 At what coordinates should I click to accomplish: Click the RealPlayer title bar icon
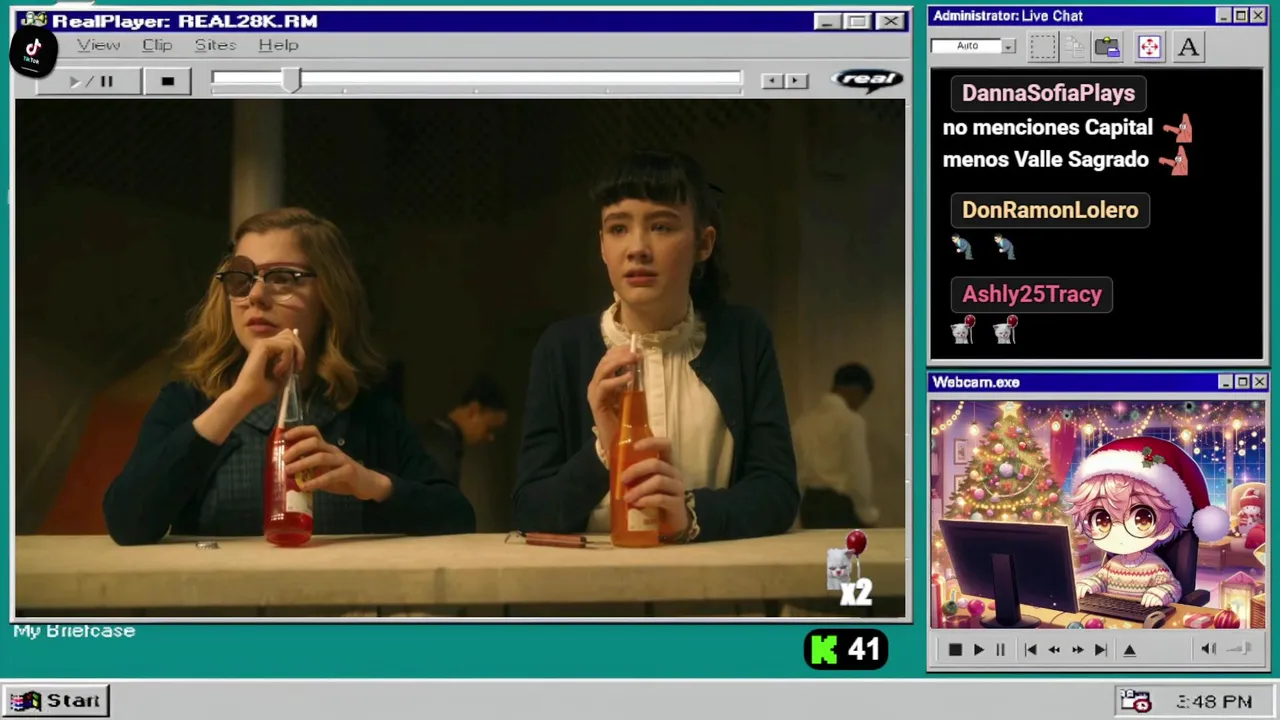(33, 20)
